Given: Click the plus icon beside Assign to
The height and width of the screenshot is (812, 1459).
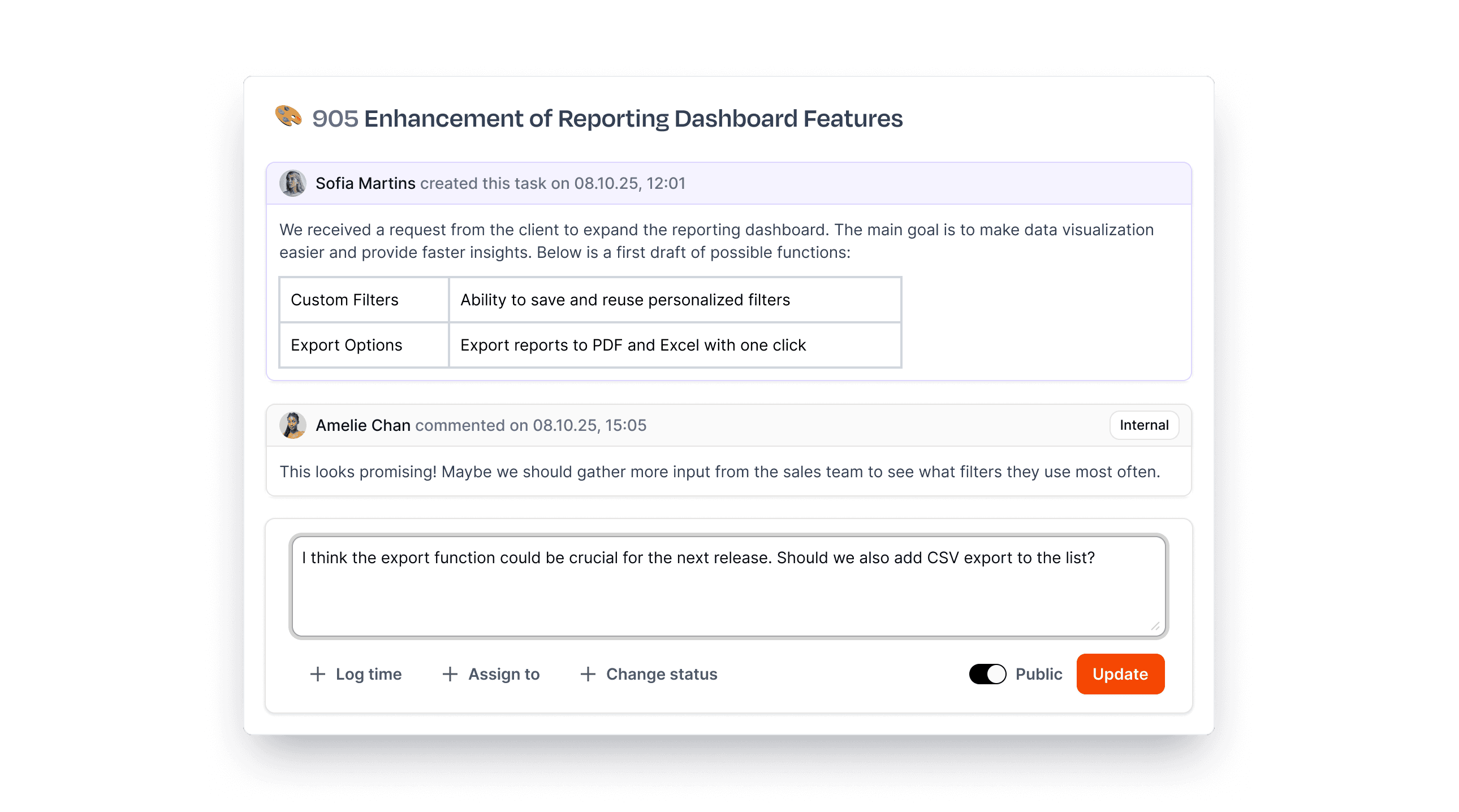Looking at the screenshot, I should (450, 674).
